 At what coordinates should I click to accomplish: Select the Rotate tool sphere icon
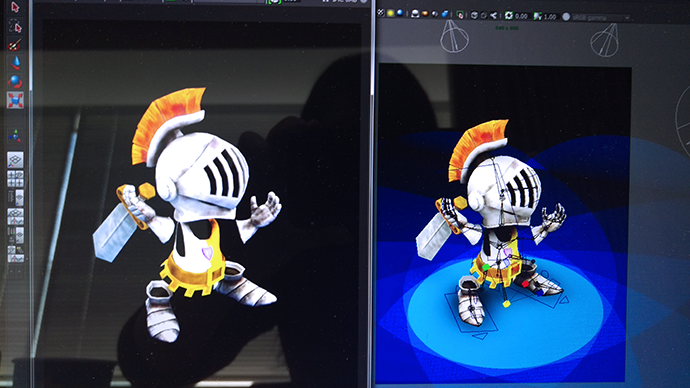(x=15, y=82)
